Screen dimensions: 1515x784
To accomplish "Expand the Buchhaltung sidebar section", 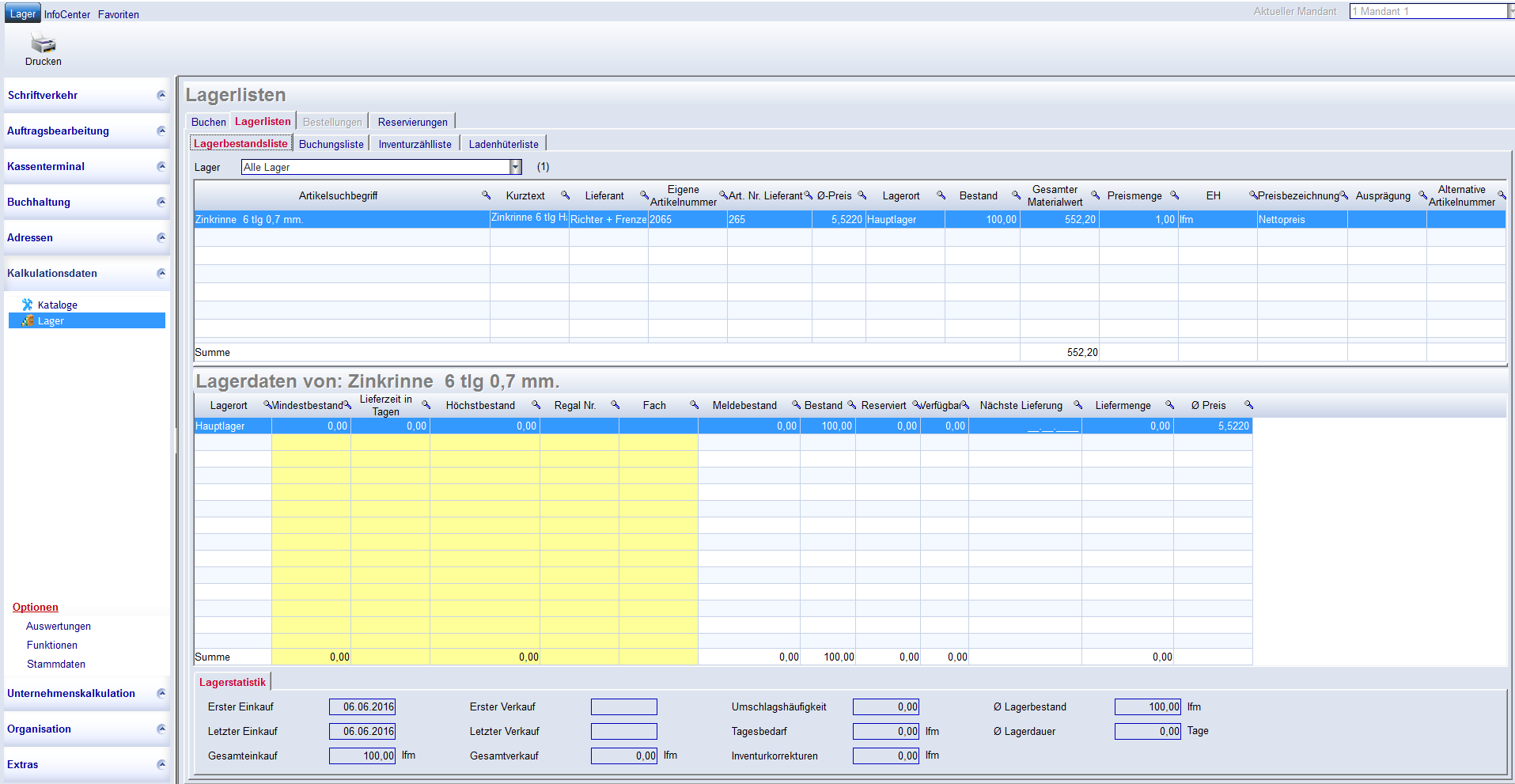I will (x=161, y=202).
